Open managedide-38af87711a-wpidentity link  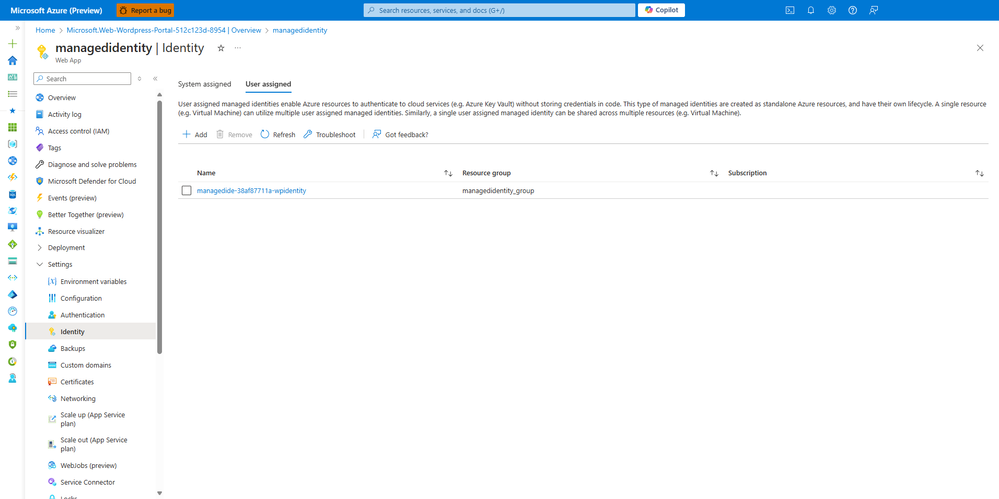[251, 191]
